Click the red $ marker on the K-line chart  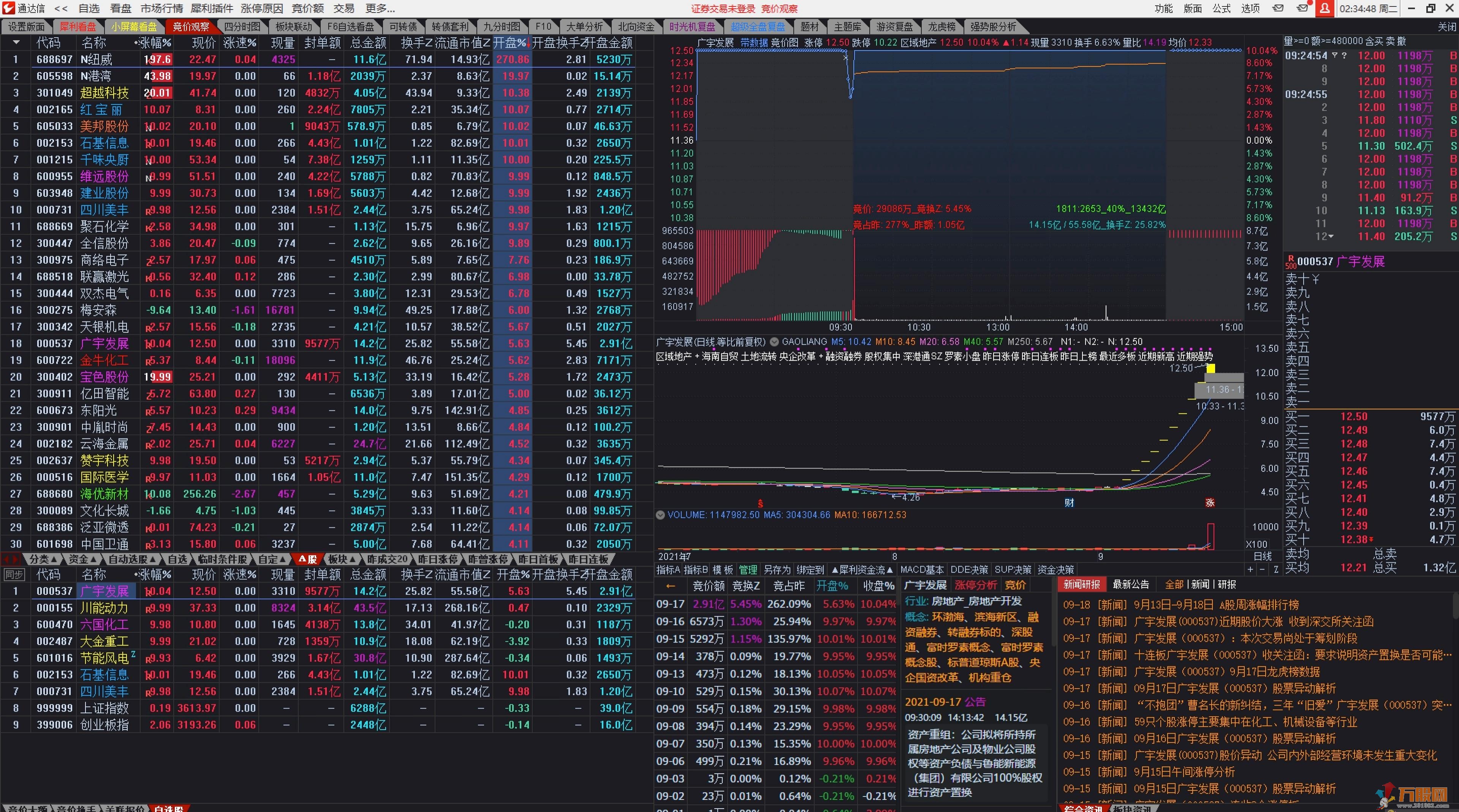click(760, 503)
